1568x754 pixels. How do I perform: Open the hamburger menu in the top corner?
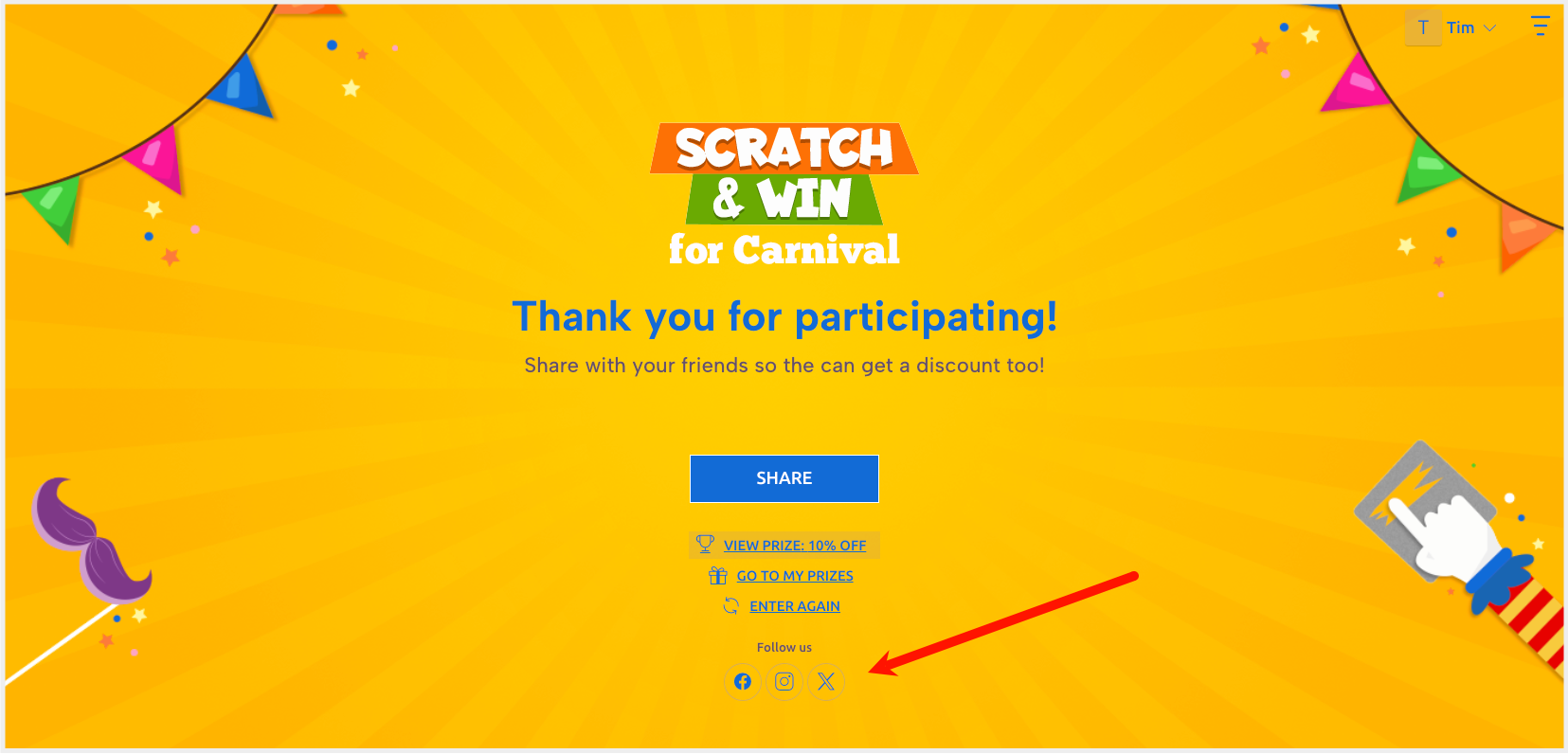[1540, 27]
